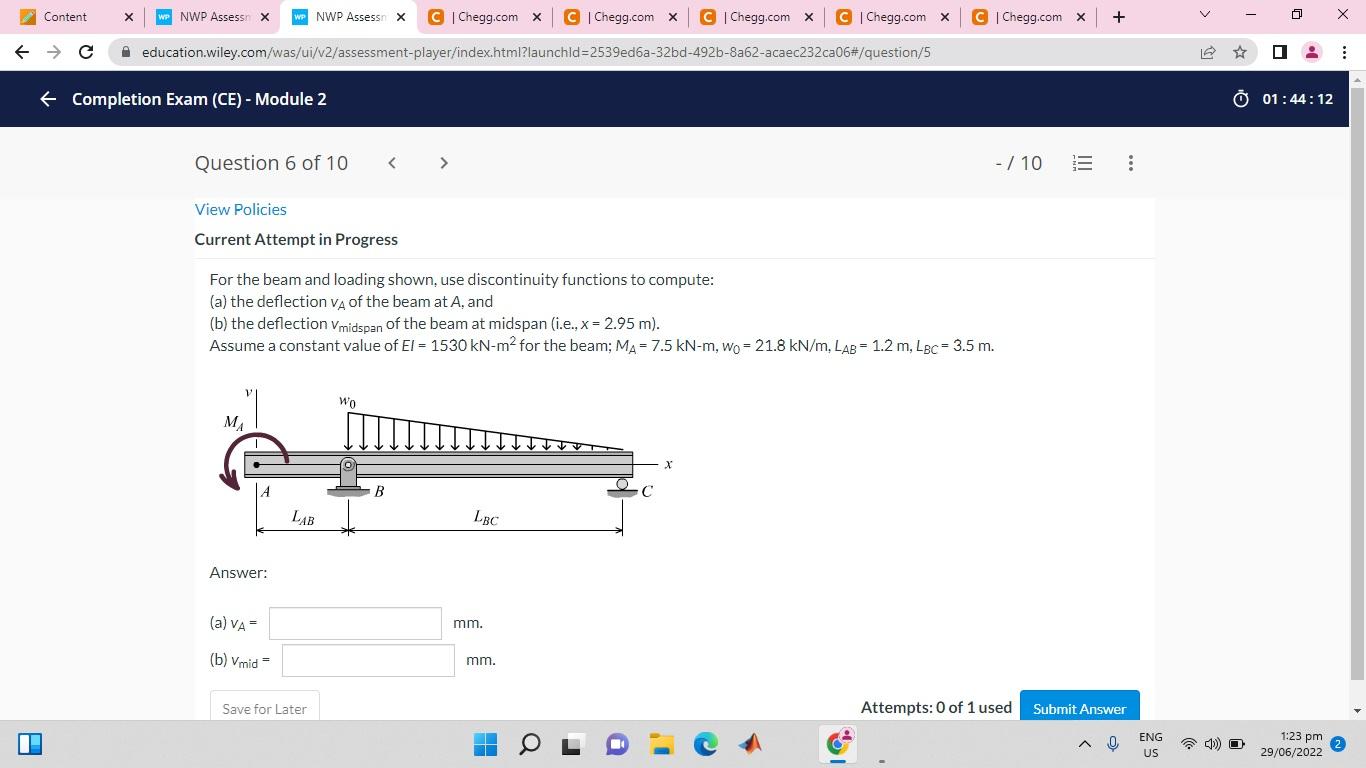Screen dimensions: 1366x768
Task: Advance to the next question with the right chevron
Action: (x=443, y=162)
